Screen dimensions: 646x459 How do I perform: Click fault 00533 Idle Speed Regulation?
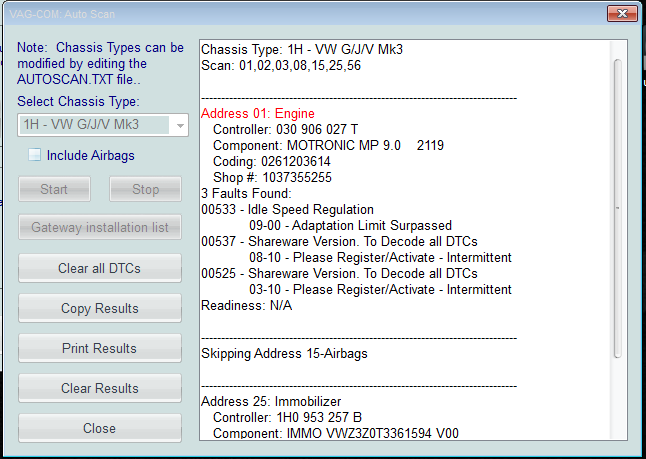287,210
